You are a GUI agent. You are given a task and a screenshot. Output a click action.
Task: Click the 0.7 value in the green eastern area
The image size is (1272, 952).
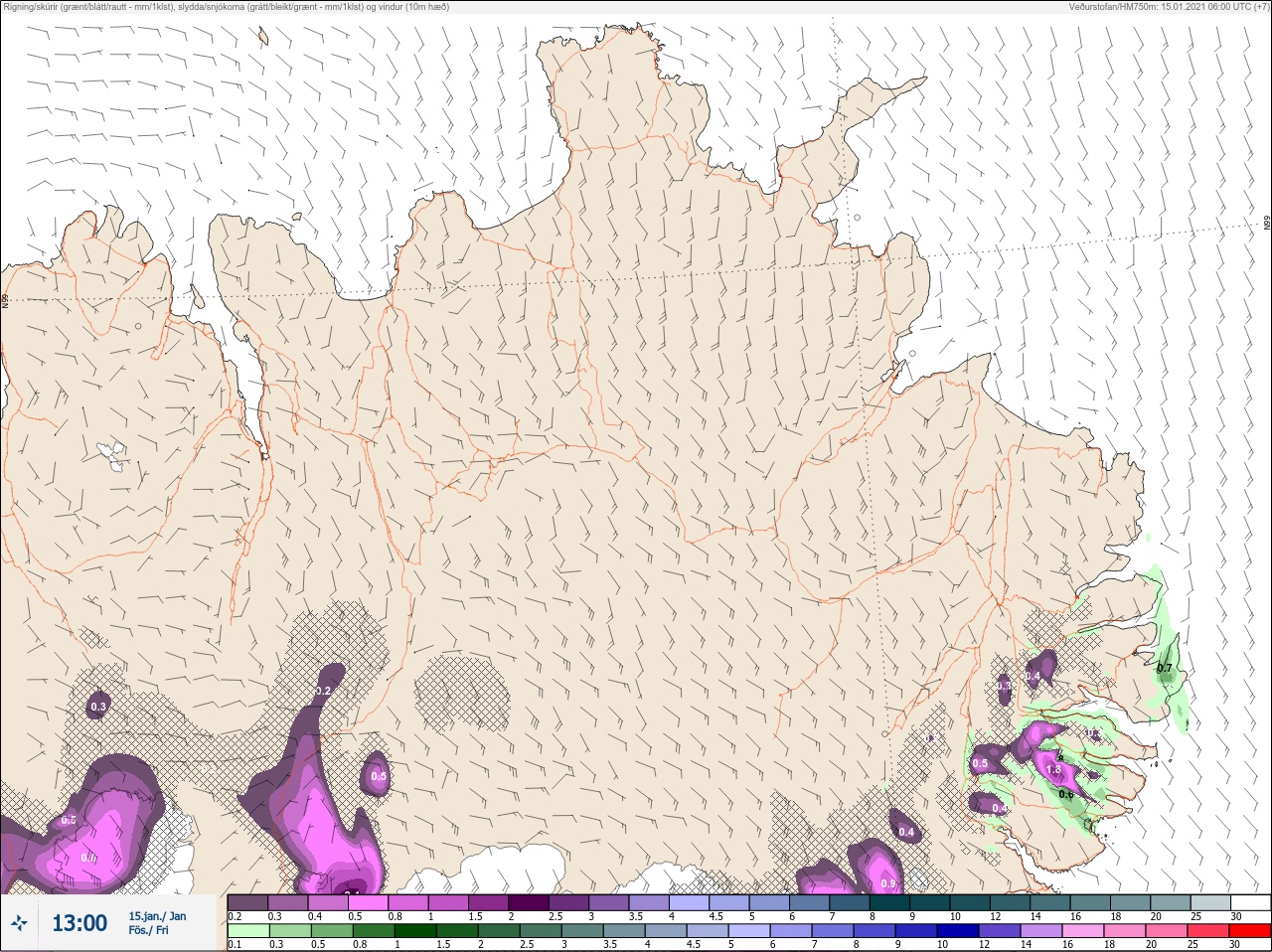pyautogui.click(x=1164, y=669)
